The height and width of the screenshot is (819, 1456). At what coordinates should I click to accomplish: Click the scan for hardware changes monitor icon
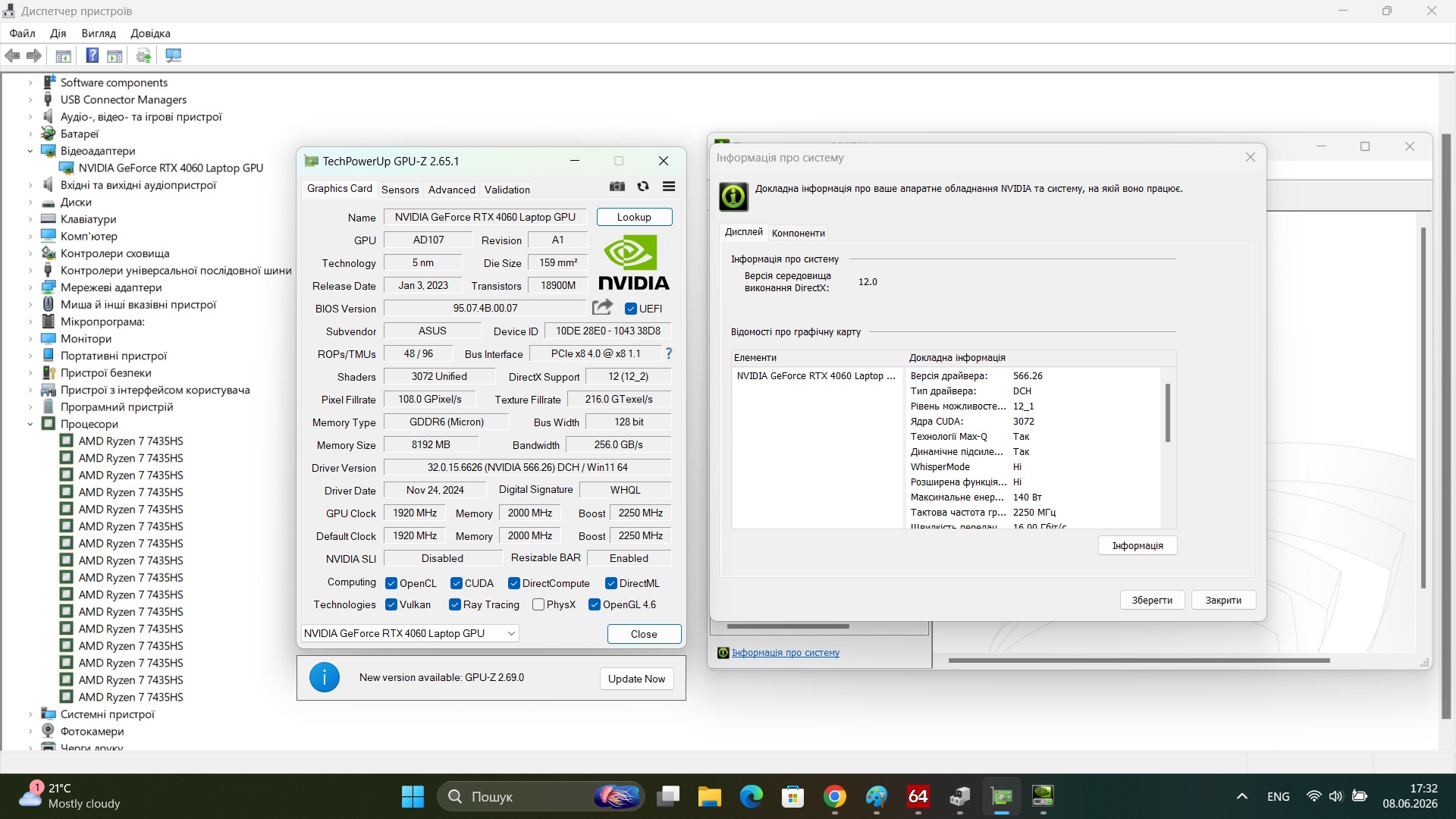(x=174, y=55)
